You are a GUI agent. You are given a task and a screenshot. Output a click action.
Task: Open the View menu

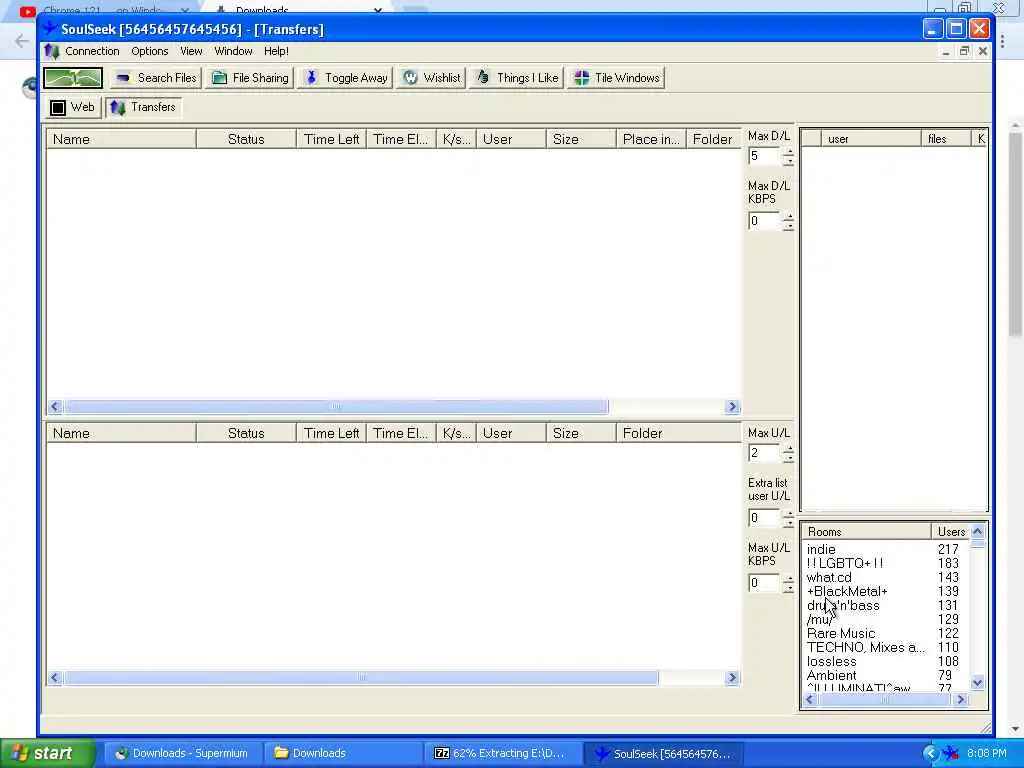coord(191,51)
